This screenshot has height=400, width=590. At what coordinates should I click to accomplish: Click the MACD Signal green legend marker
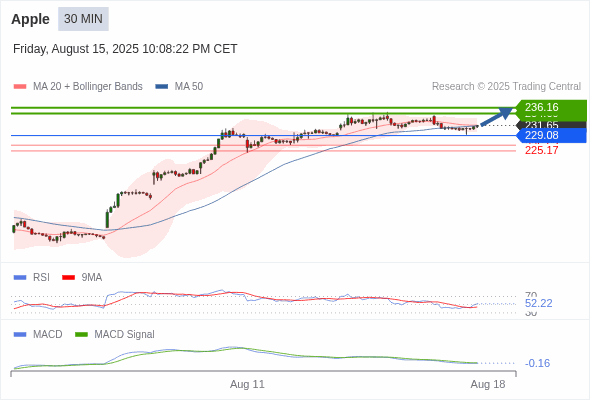pos(81,335)
